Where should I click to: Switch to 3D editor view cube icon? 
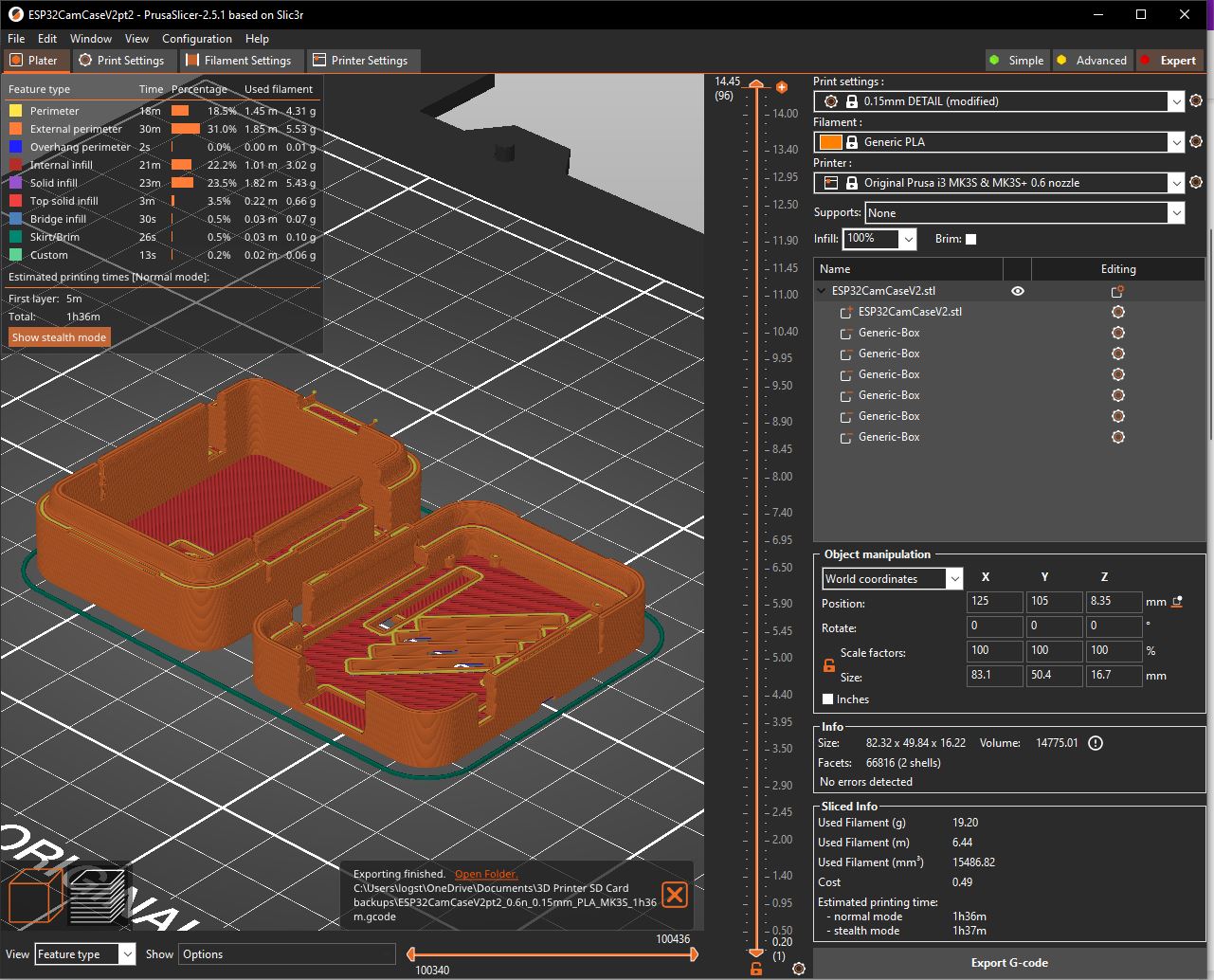click(x=36, y=896)
